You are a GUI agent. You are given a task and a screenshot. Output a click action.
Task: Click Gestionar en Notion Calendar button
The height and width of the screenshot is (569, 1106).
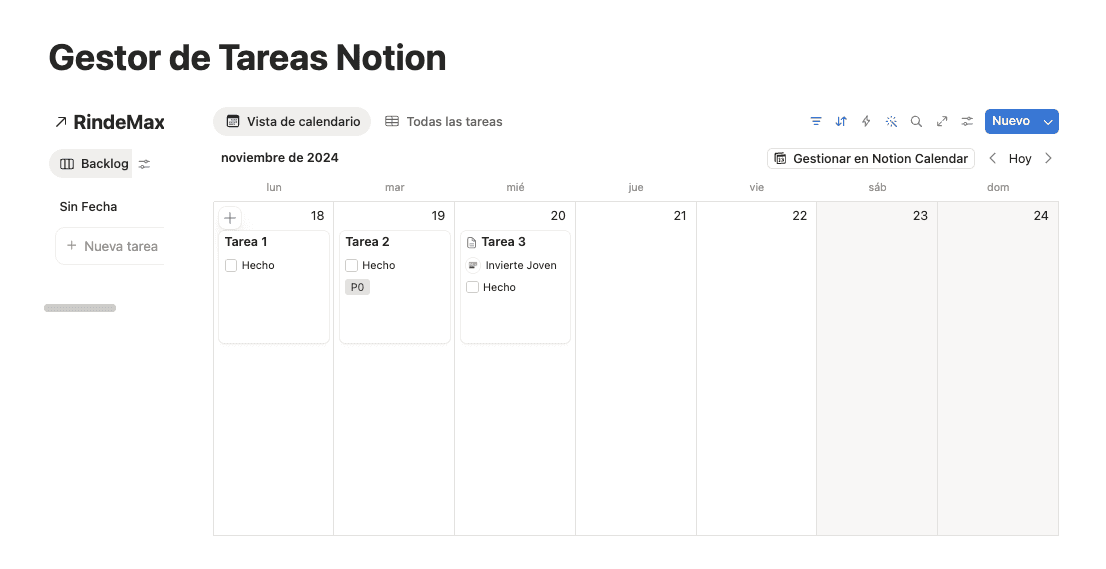coord(870,159)
